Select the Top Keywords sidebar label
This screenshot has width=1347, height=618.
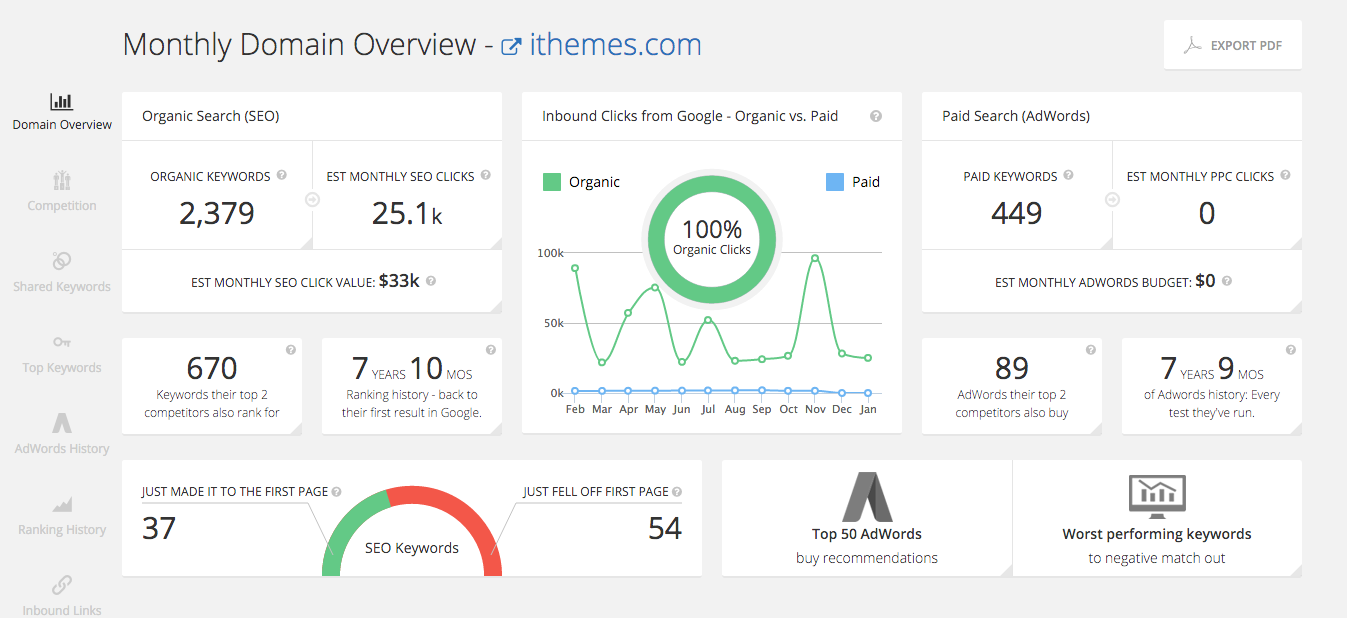(x=62, y=368)
